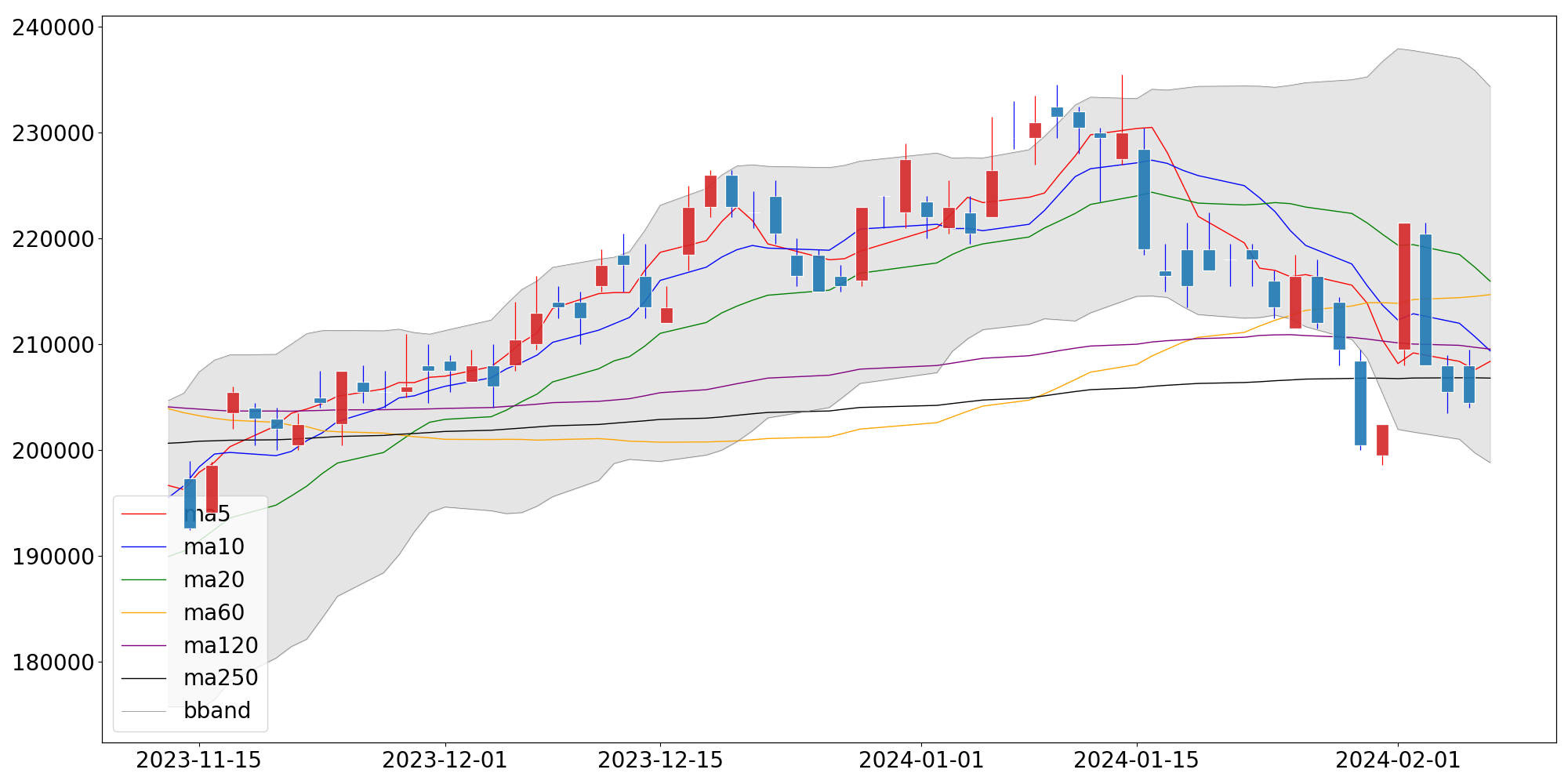Click the 2024-02-01 x-axis date label
This screenshot has width=1568, height=784.
click(1398, 760)
